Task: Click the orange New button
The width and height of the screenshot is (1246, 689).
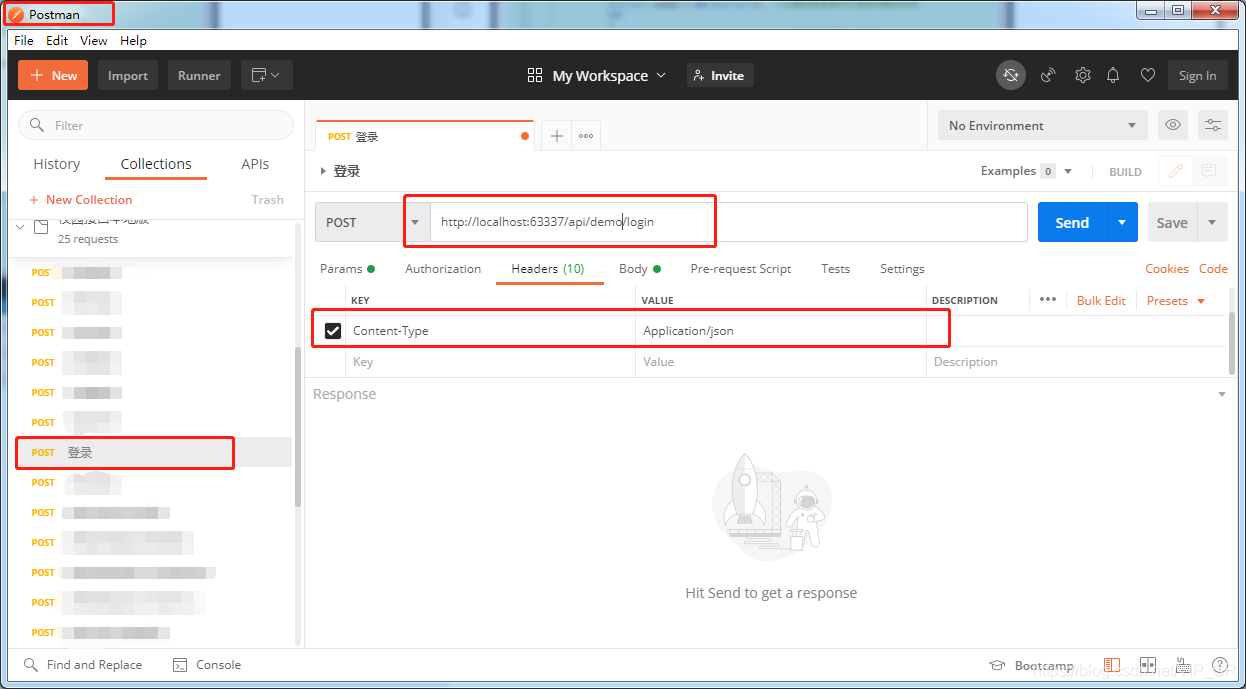Action: point(53,75)
